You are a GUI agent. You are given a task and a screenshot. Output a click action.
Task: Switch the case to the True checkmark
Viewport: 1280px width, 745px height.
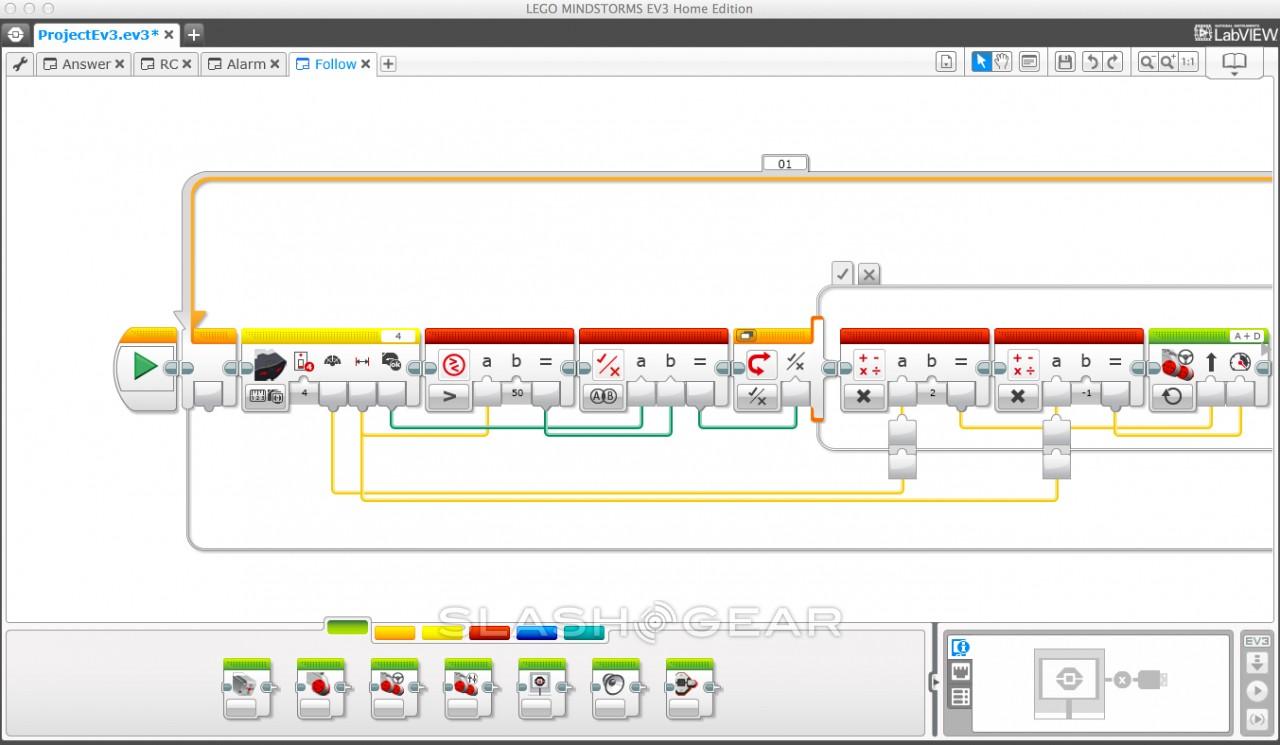coord(843,273)
